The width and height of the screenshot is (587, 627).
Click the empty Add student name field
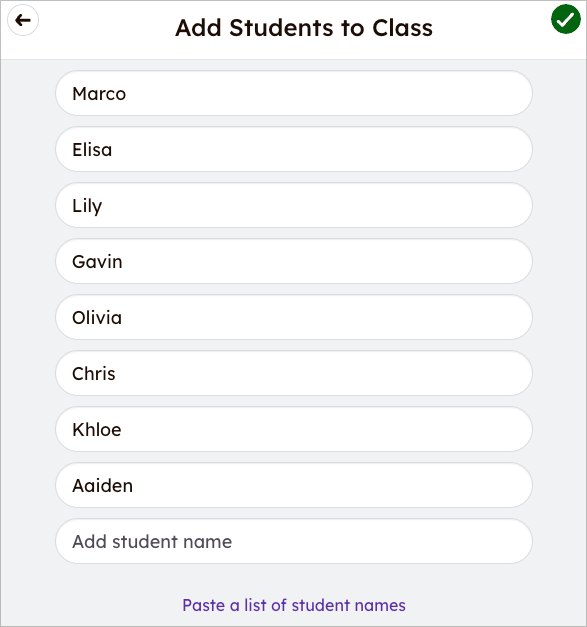pyautogui.click(x=294, y=541)
